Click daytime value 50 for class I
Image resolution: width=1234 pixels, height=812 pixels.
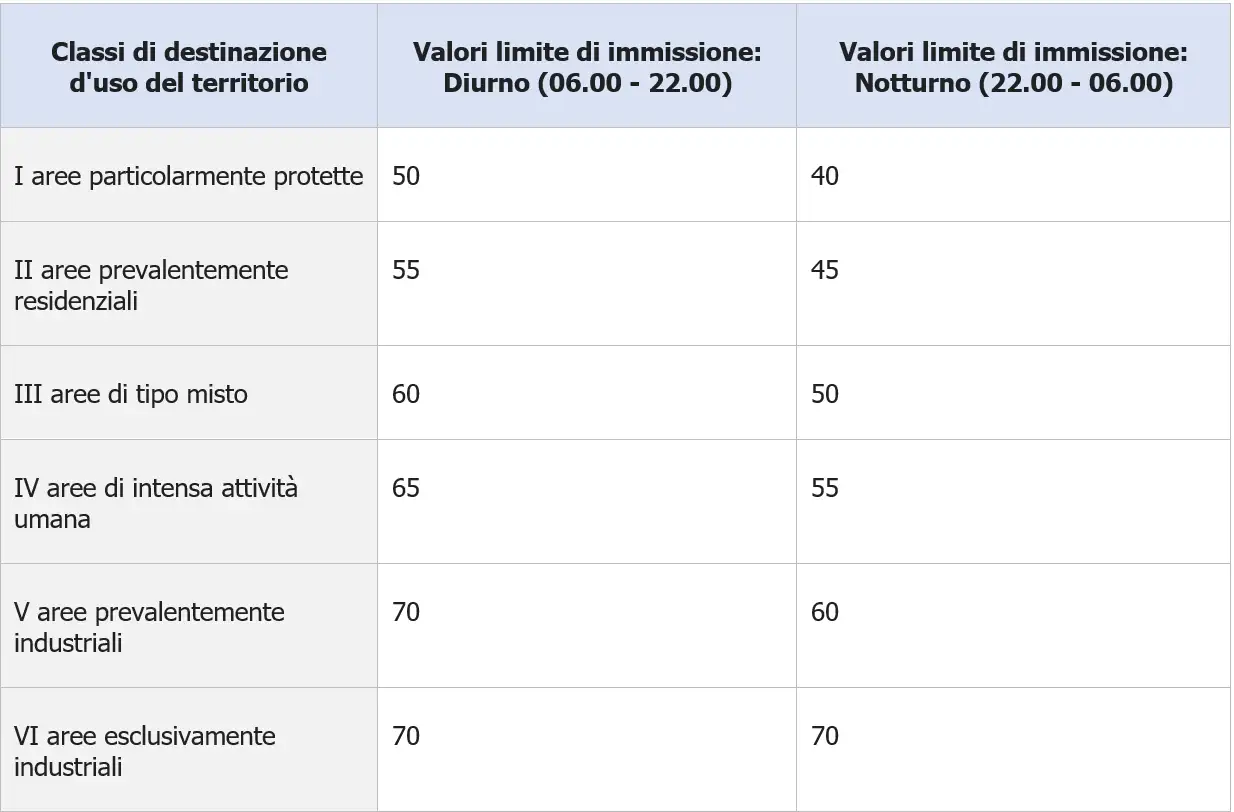(x=406, y=177)
